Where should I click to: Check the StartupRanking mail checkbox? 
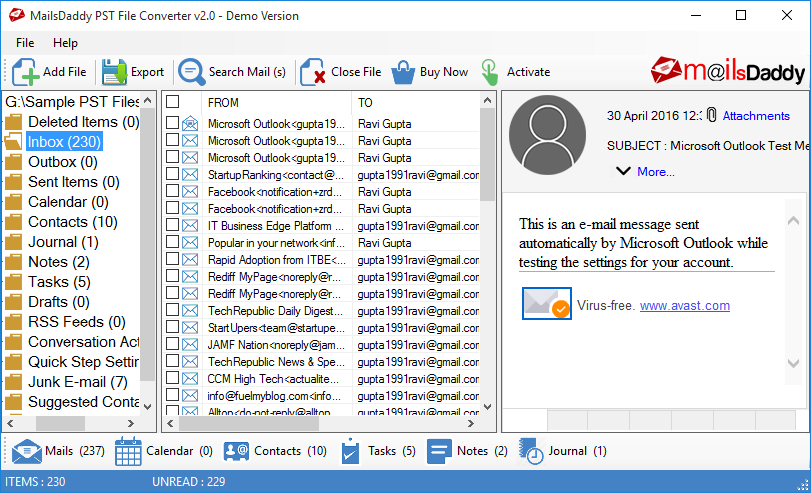(x=172, y=174)
